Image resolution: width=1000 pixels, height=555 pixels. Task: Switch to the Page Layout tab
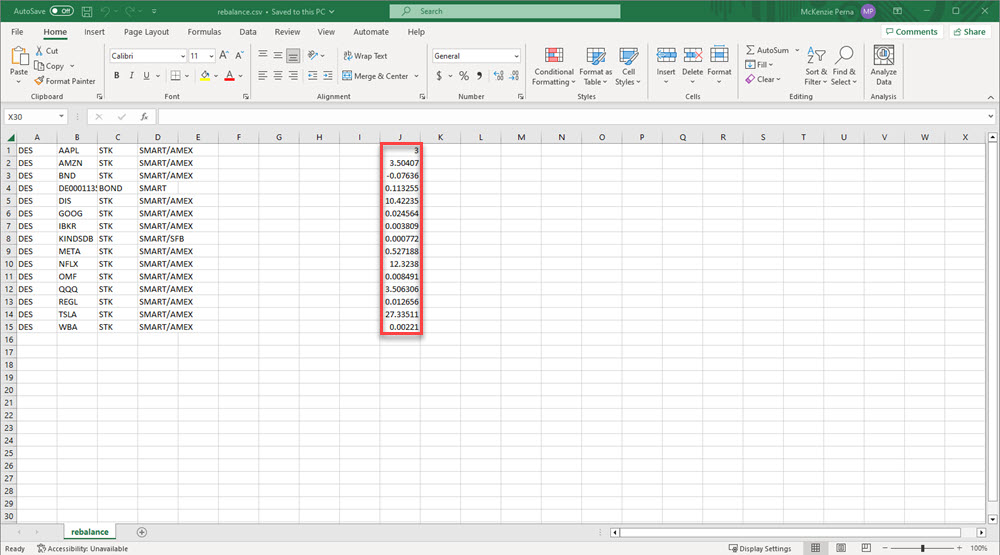[x=146, y=32]
